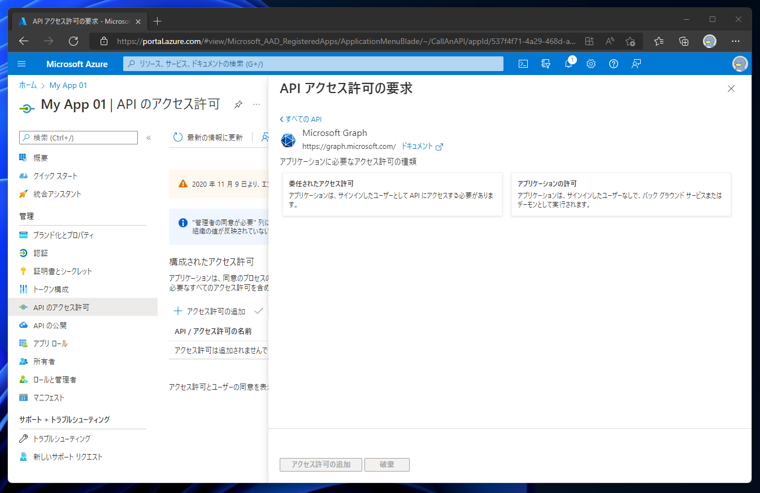Add this page to favorites star
The width and height of the screenshot is (760, 493).
click(630, 41)
